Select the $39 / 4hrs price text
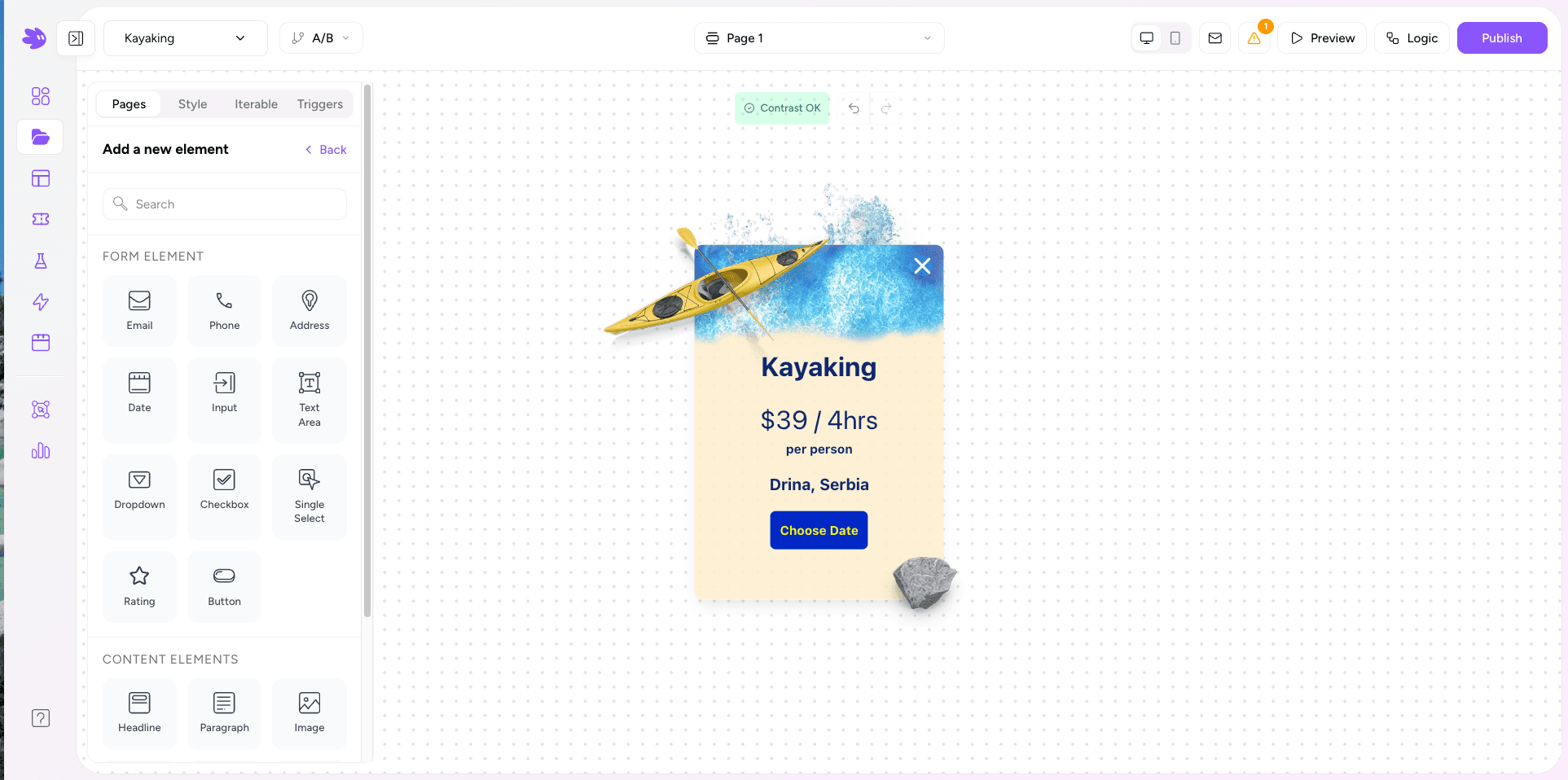The image size is (1568, 780). click(x=819, y=420)
